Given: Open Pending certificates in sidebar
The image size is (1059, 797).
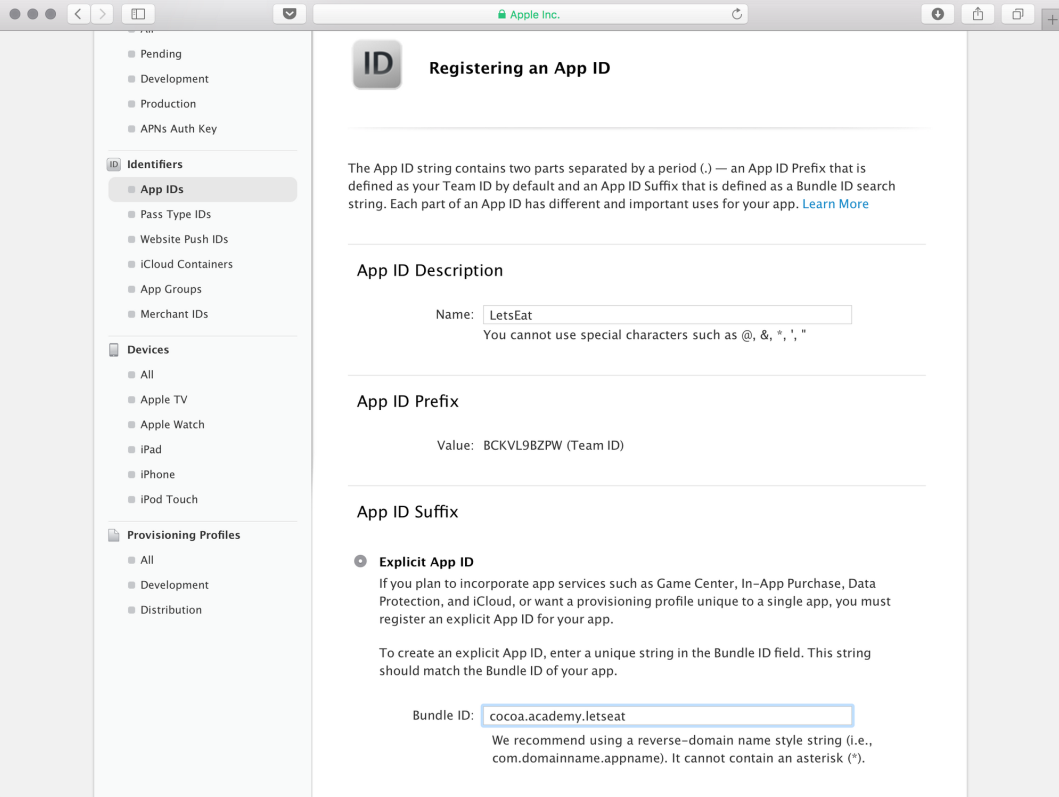Looking at the screenshot, I should coord(161,54).
